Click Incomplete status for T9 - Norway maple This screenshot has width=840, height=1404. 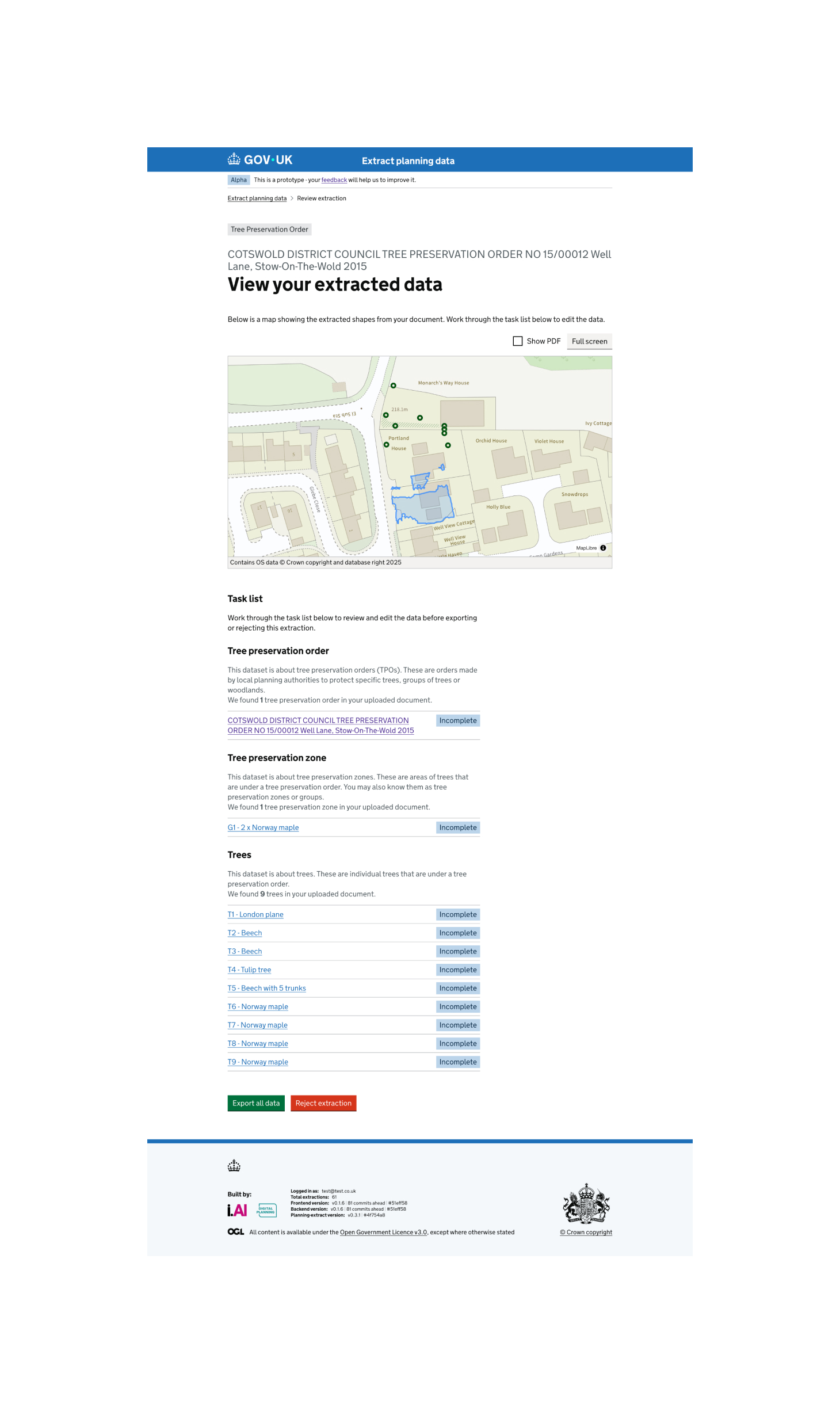coord(458,1062)
